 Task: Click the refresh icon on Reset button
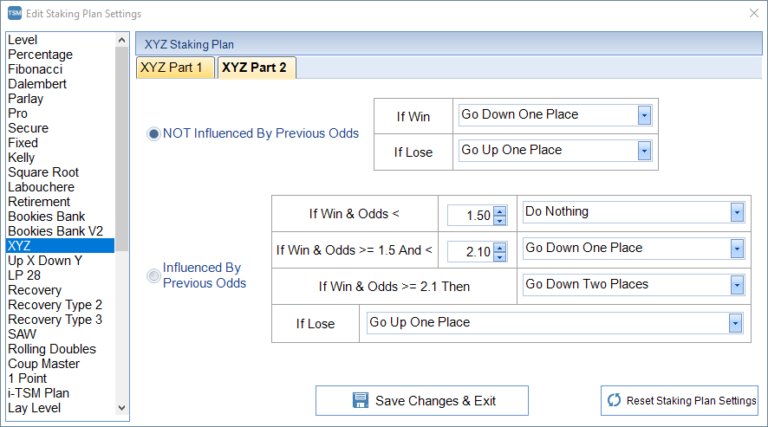[x=614, y=401]
